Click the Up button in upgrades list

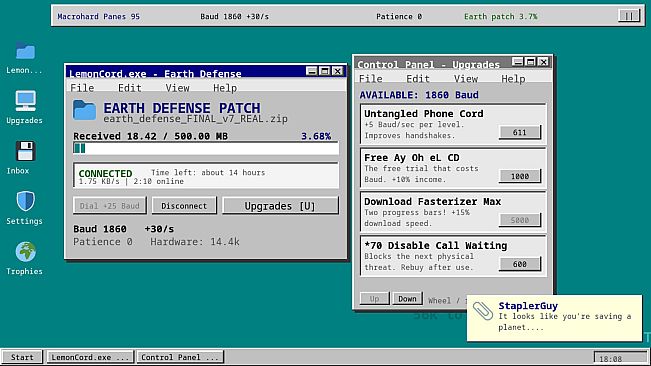pos(374,299)
